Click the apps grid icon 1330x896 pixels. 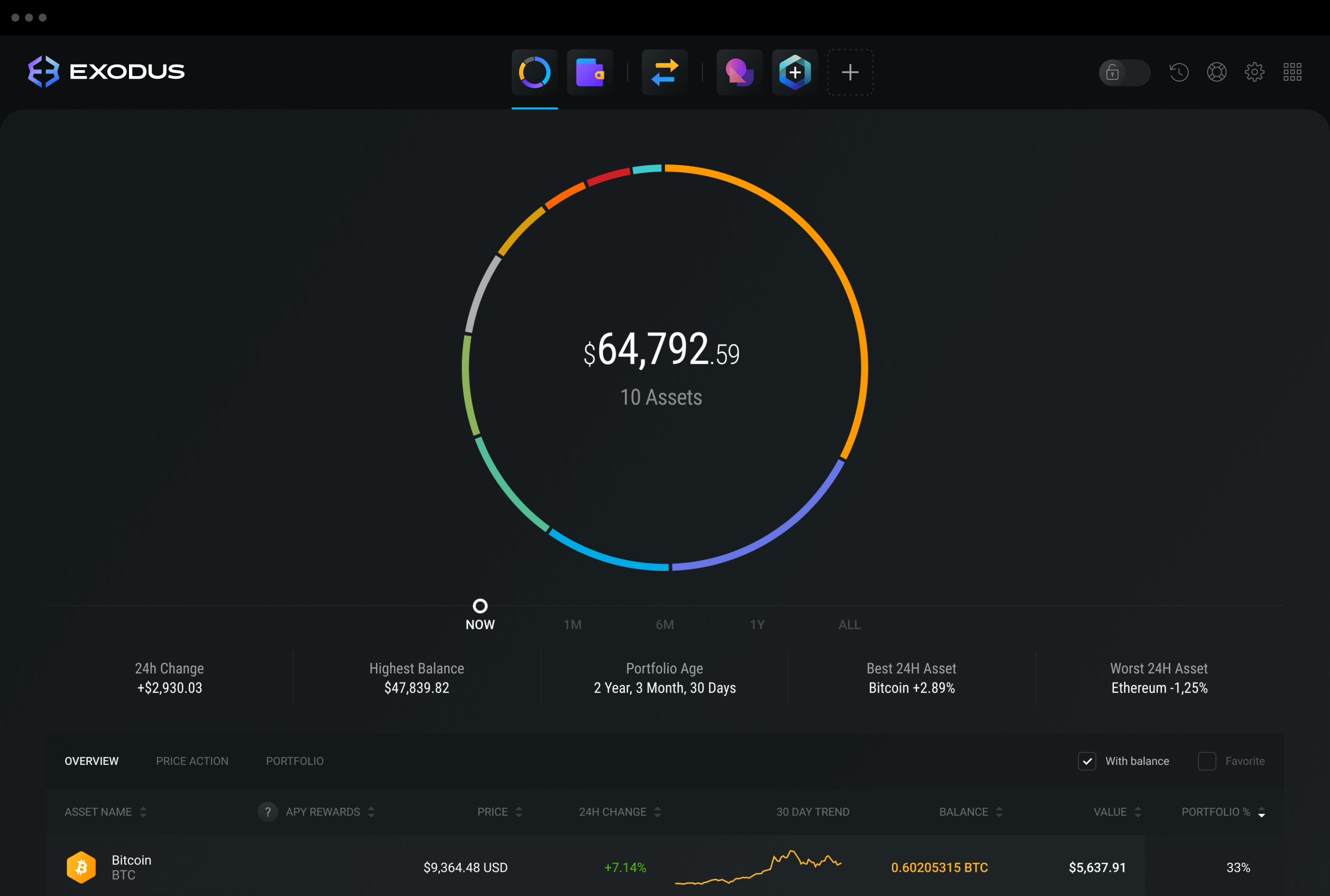pos(1293,71)
